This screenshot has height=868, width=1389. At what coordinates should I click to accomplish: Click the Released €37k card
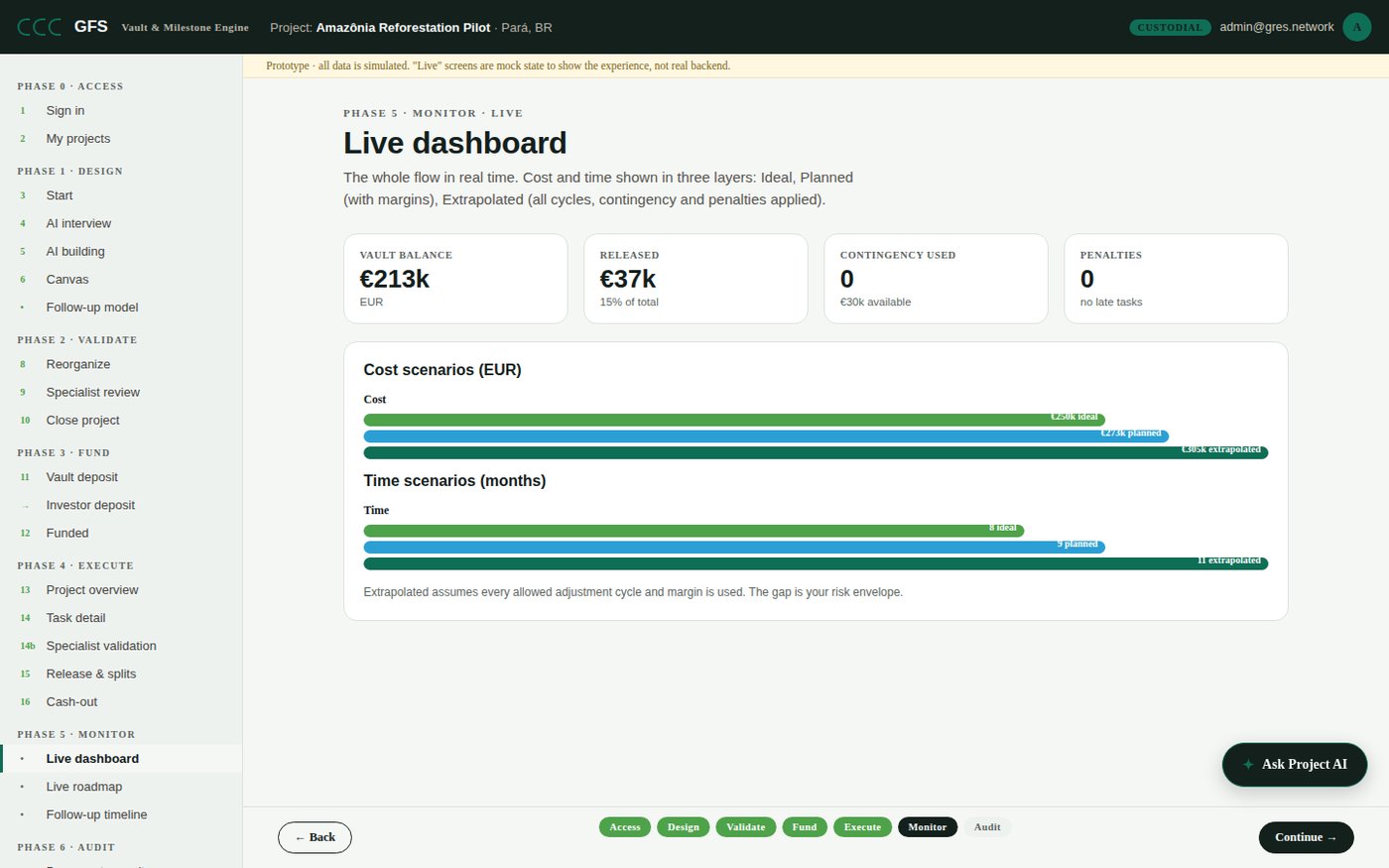coord(695,279)
